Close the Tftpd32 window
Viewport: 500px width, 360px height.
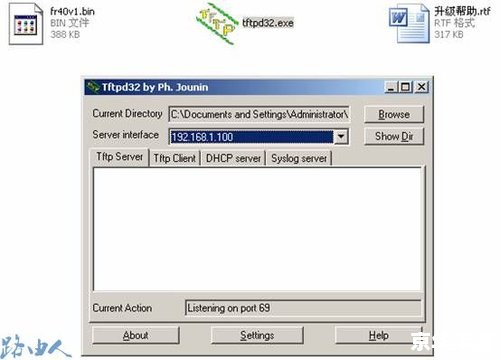point(421,87)
